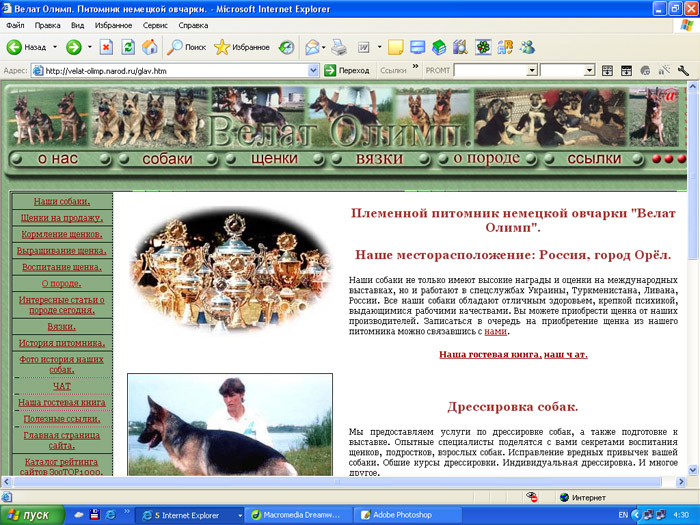The image size is (700, 525).
Task: Click the Back (Назад) arrow icon
Action: pyautogui.click(x=14, y=47)
